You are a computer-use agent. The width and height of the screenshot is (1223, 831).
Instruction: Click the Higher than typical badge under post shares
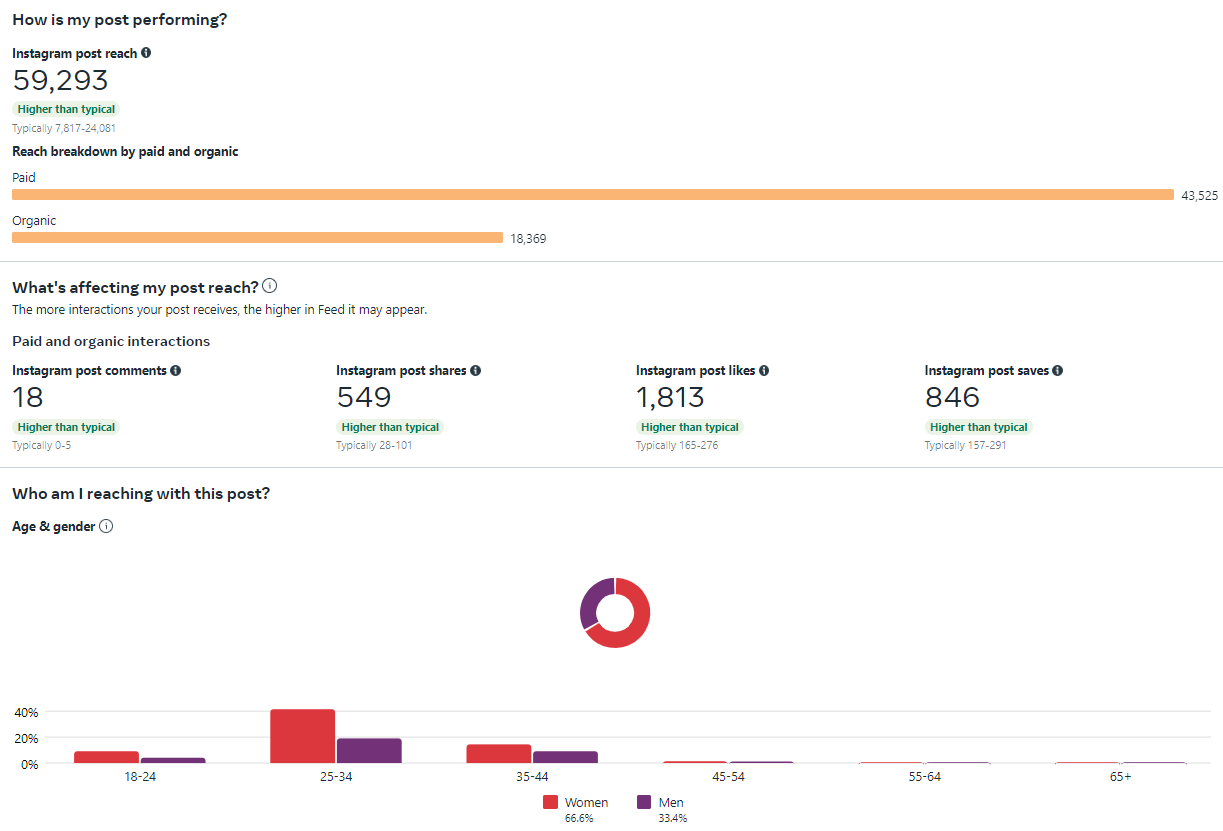pyautogui.click(x=390, y=427)
